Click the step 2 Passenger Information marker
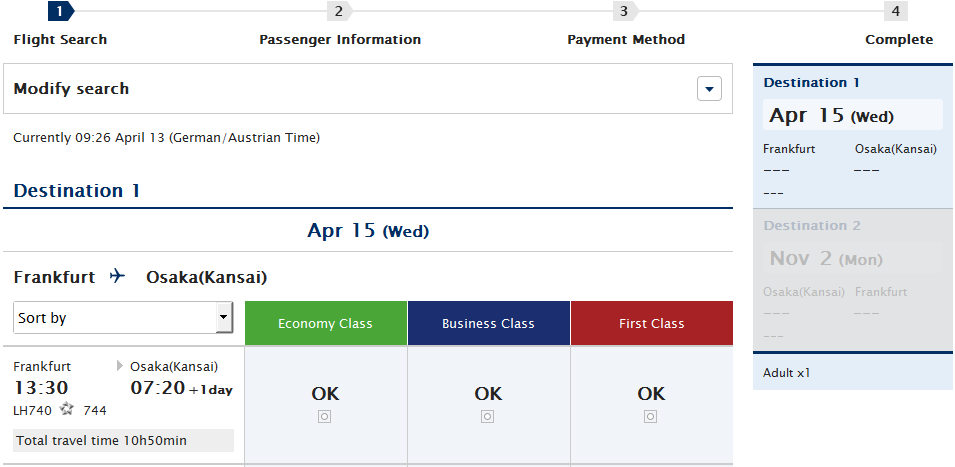 coord(339,11)
